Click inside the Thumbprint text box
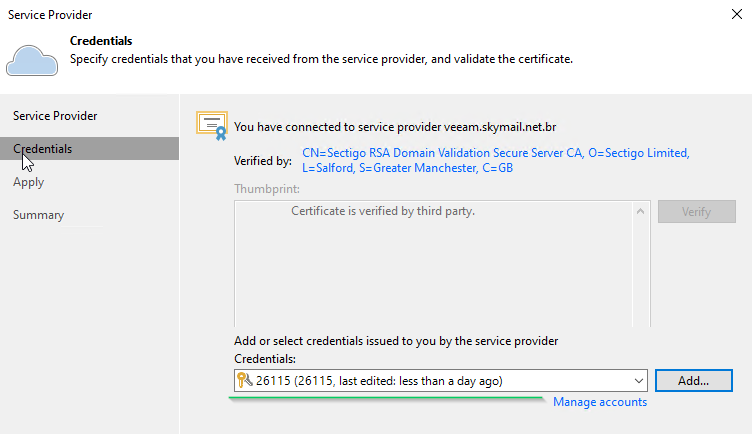This screenshot has width=752, height=434. click(x=433, y=264)
